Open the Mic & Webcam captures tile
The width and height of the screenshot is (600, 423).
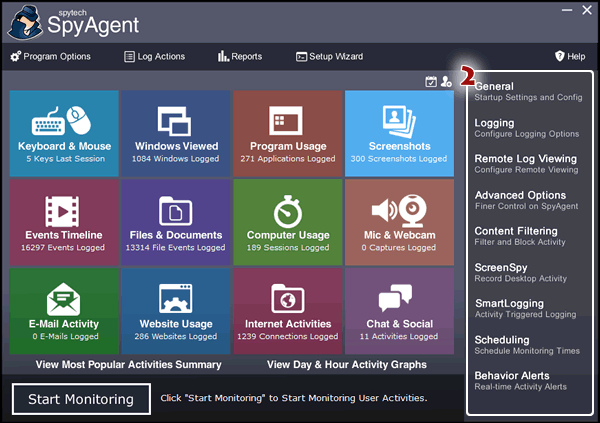click(399, 221)
